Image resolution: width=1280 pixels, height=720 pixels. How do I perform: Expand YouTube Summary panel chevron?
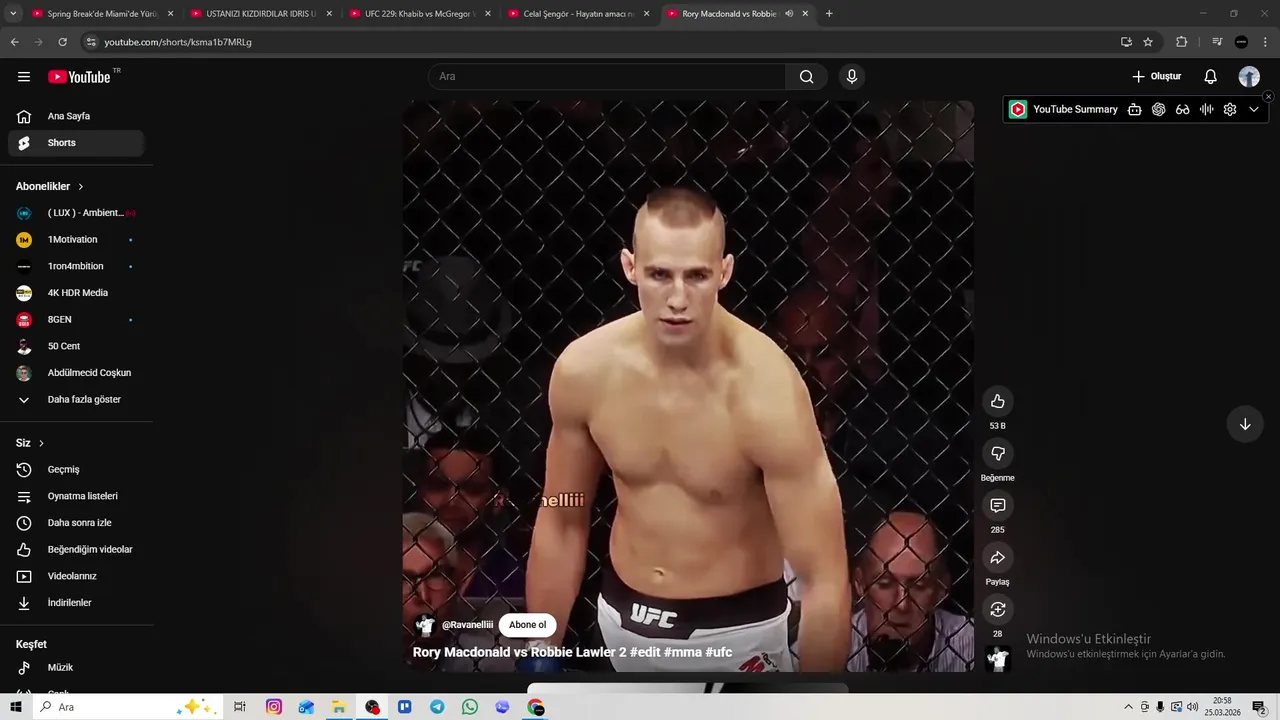(1254, 110)
